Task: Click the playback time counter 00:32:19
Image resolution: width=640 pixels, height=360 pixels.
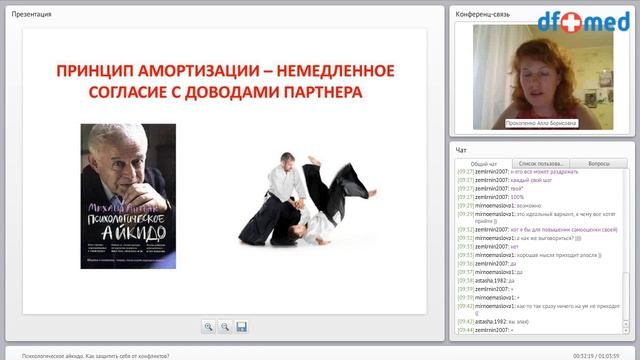Action: (584, 356)
